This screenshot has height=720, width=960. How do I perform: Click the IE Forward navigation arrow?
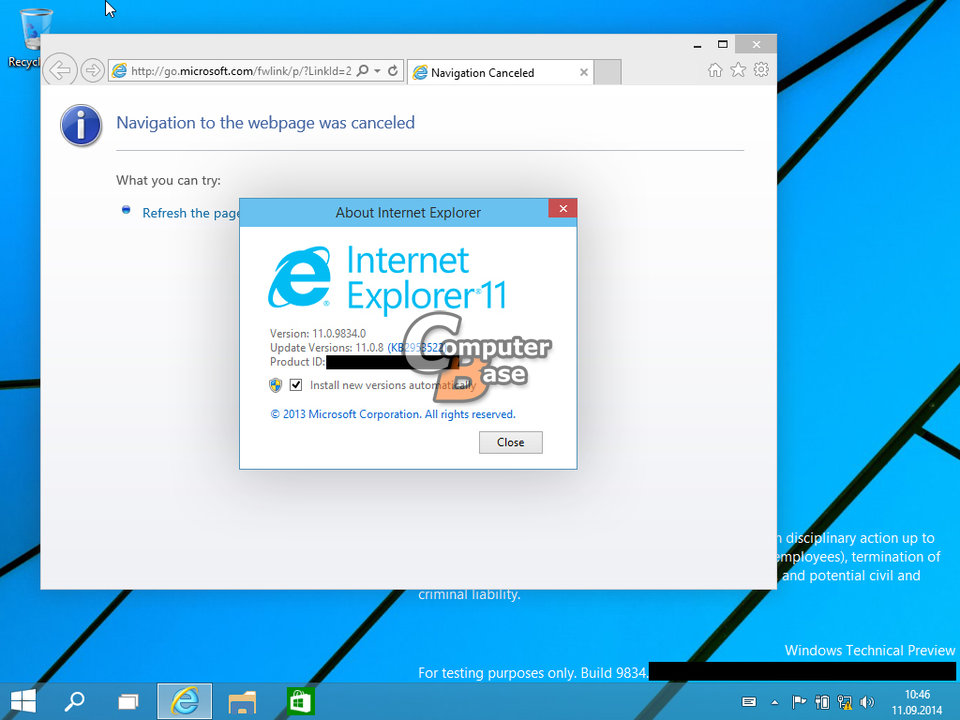pyautogui.click(x=92, y=70)
